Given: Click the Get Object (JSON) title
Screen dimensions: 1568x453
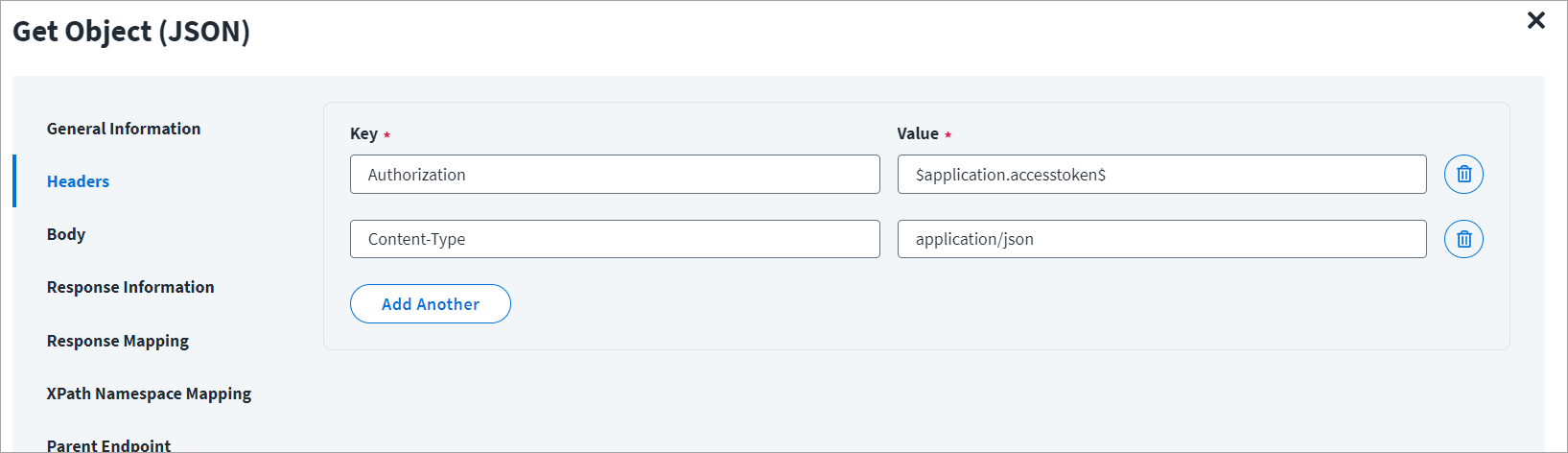Looking at the screenshot, I should [x=131, y=32].
